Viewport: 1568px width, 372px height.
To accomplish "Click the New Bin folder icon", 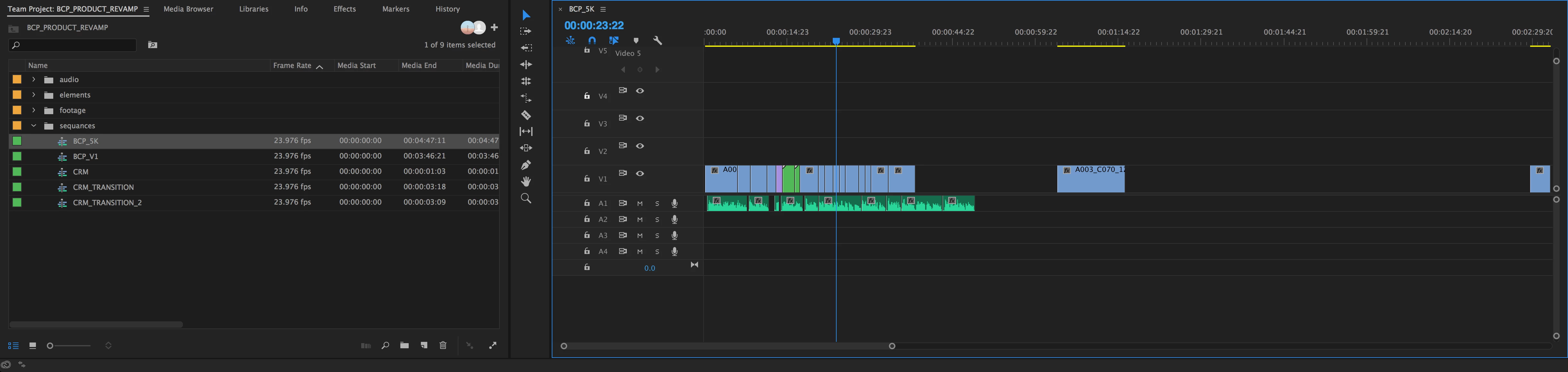I will pos(404,345).
